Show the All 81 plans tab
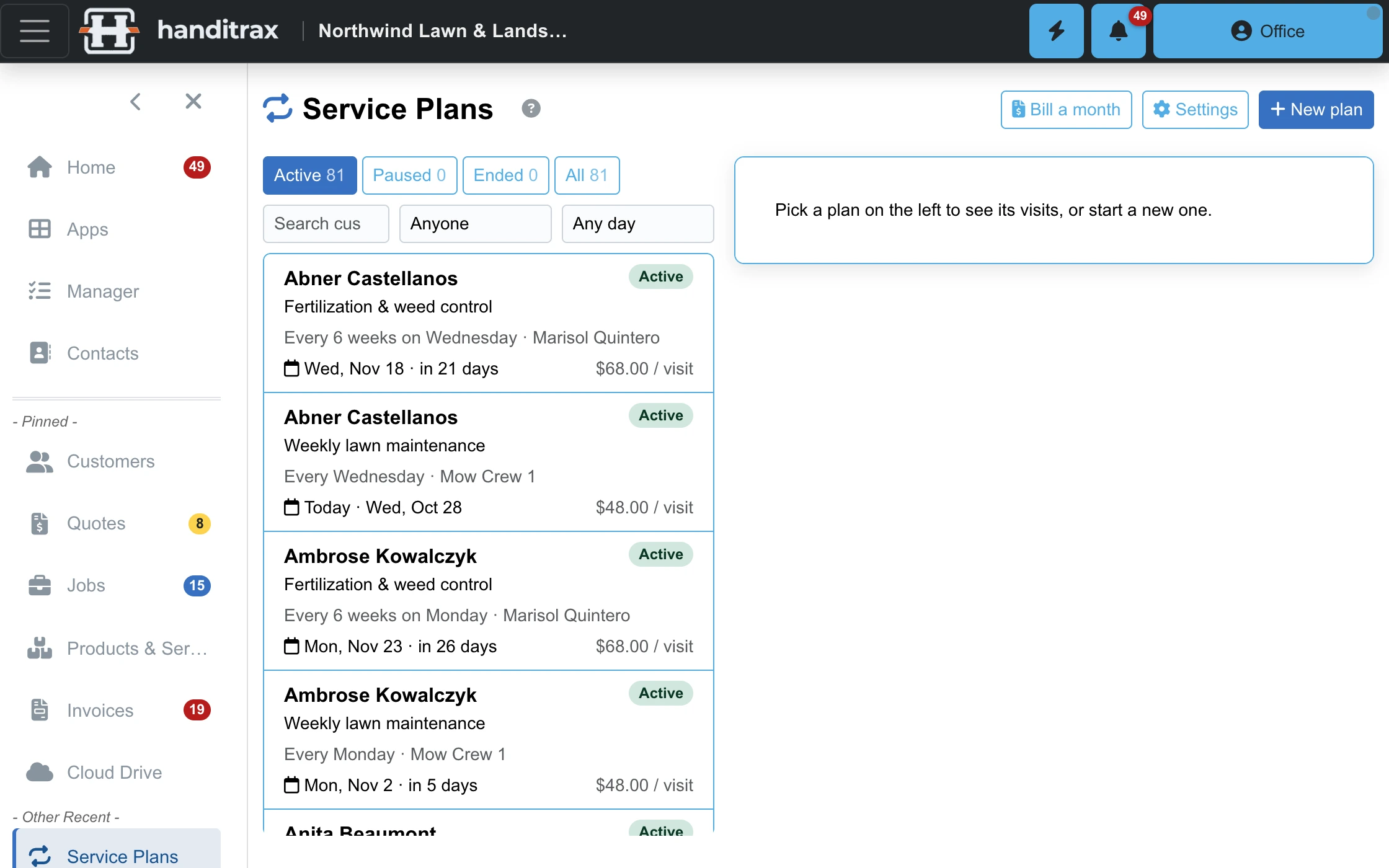This screenshot has width=1389, height=868. coord(587,175)
